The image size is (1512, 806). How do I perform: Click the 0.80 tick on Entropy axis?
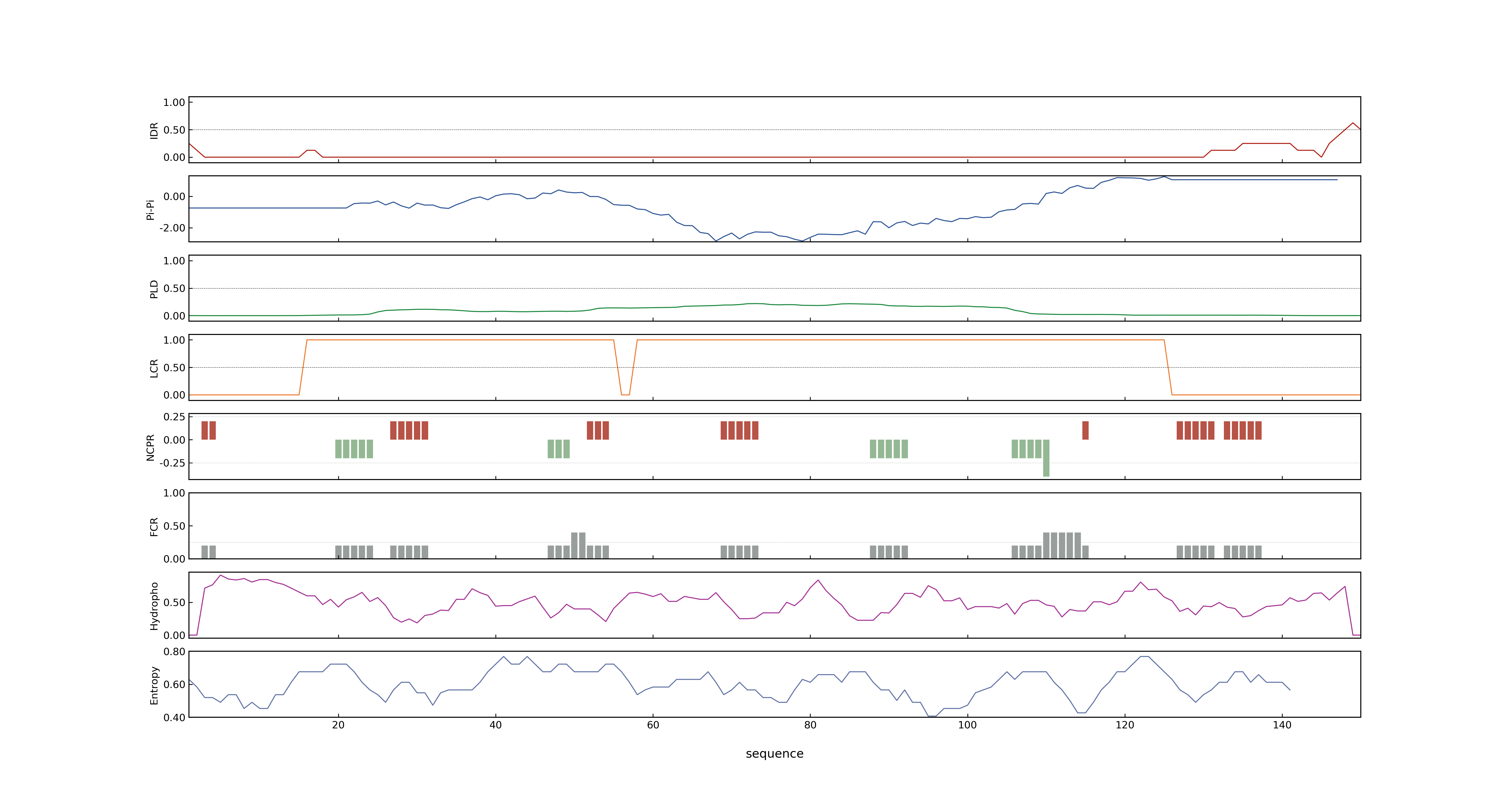click(x=174, y=651)
